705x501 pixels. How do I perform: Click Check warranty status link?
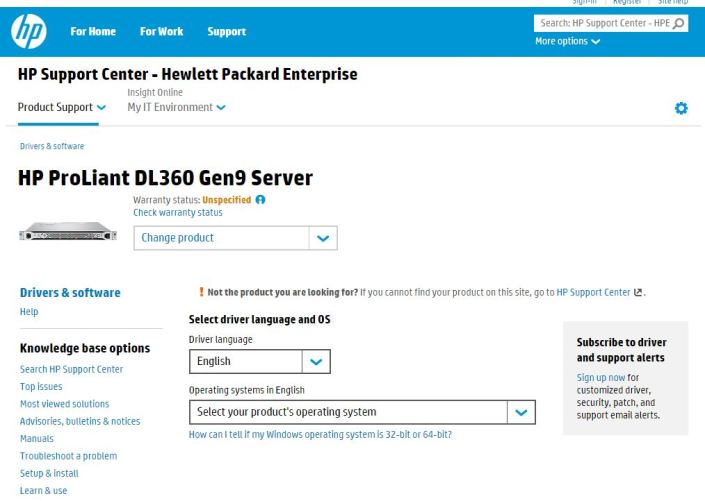tap(178, 212)
